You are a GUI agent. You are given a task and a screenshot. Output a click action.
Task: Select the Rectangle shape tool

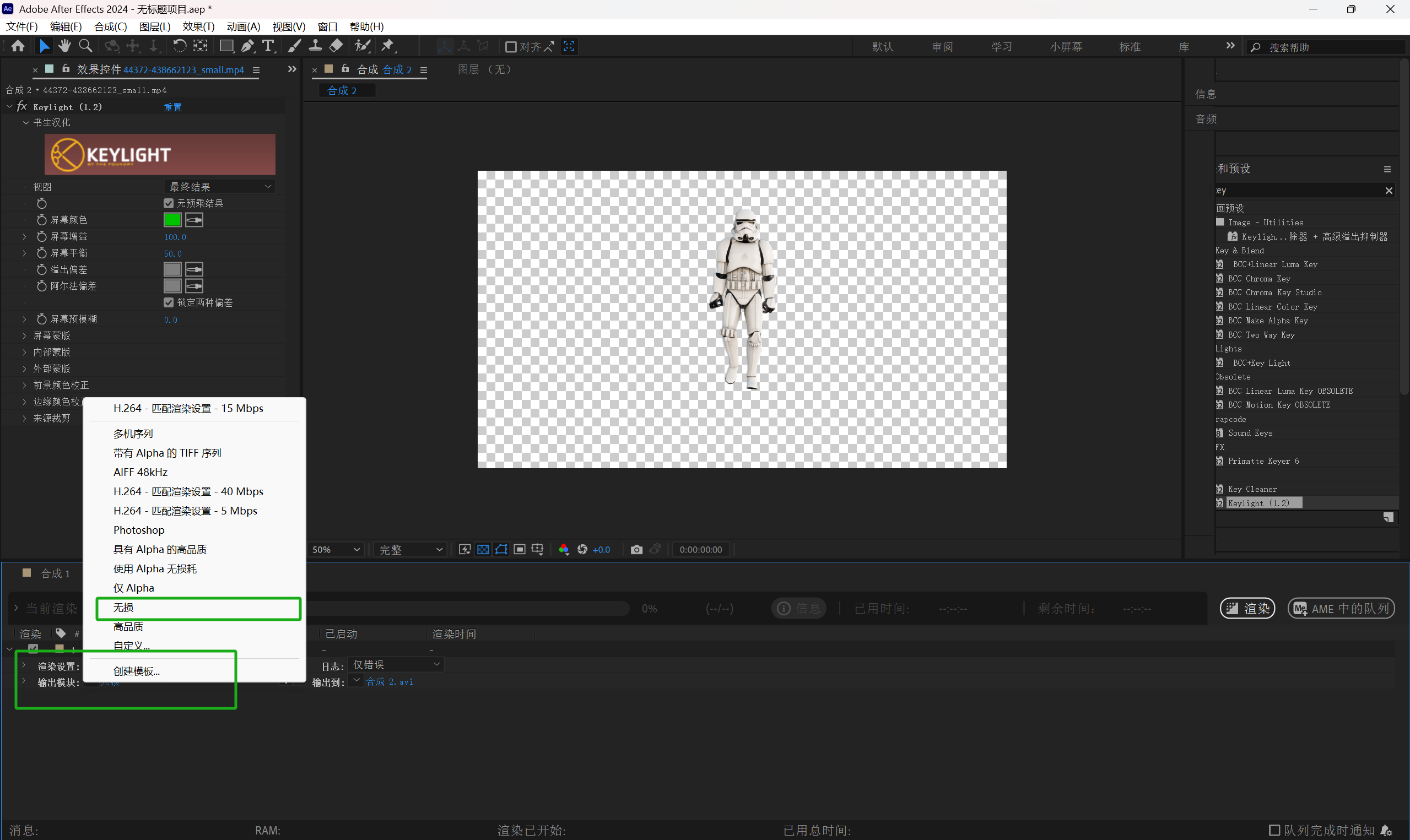tap(226, 46)
